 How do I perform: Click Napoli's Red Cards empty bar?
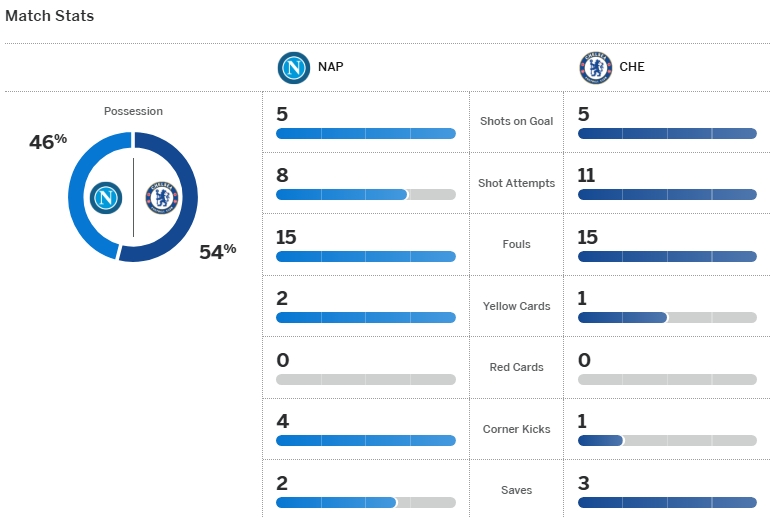[365, 380]
